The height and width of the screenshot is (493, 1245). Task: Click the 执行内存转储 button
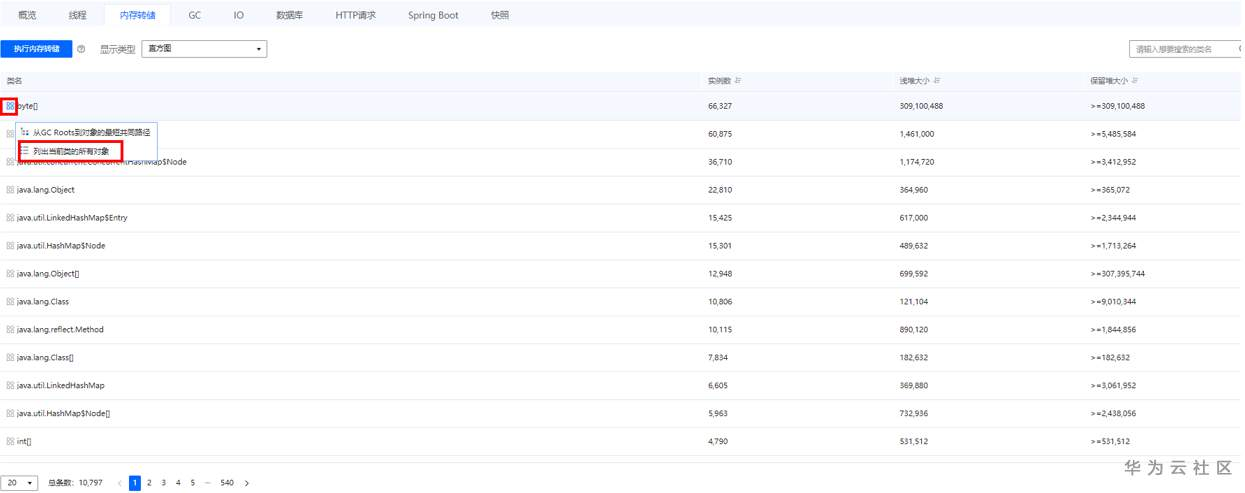(36, 49)
